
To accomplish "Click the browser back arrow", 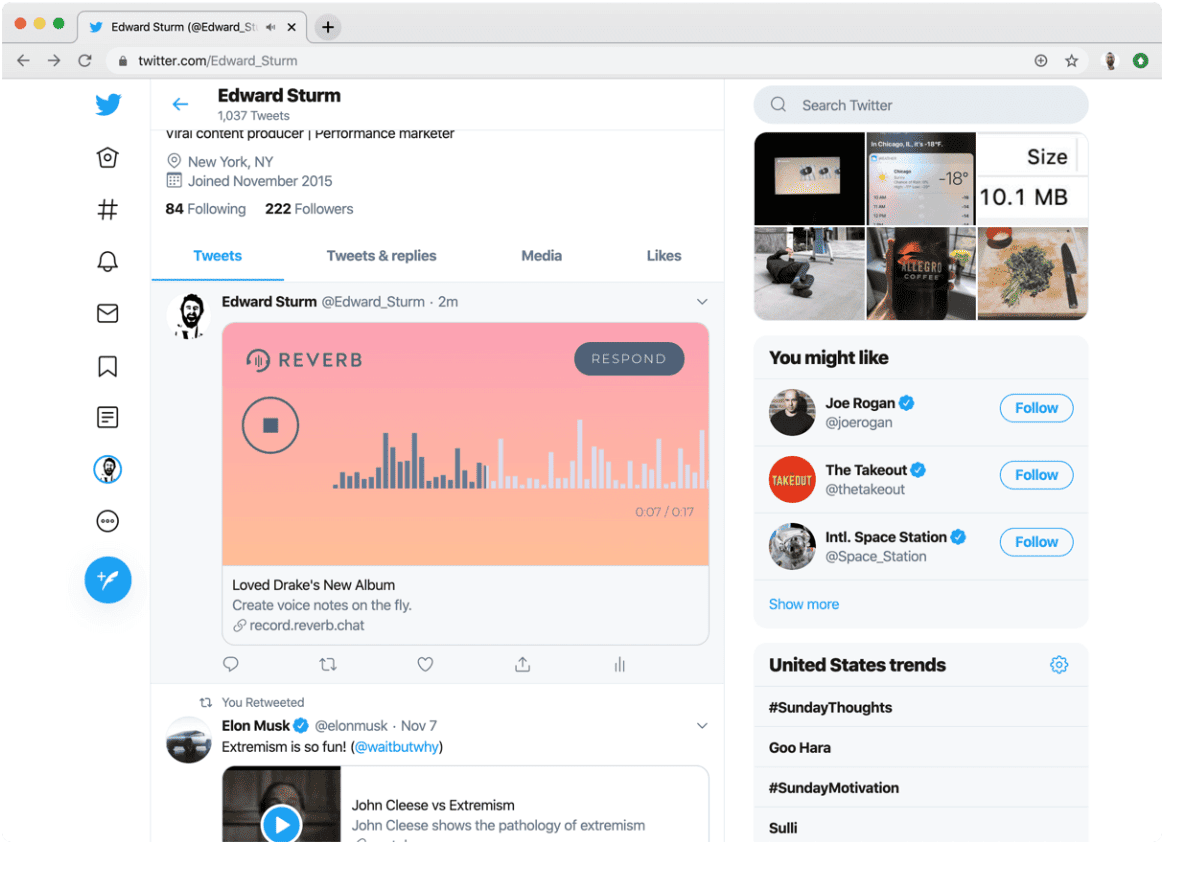I will 23,61.
